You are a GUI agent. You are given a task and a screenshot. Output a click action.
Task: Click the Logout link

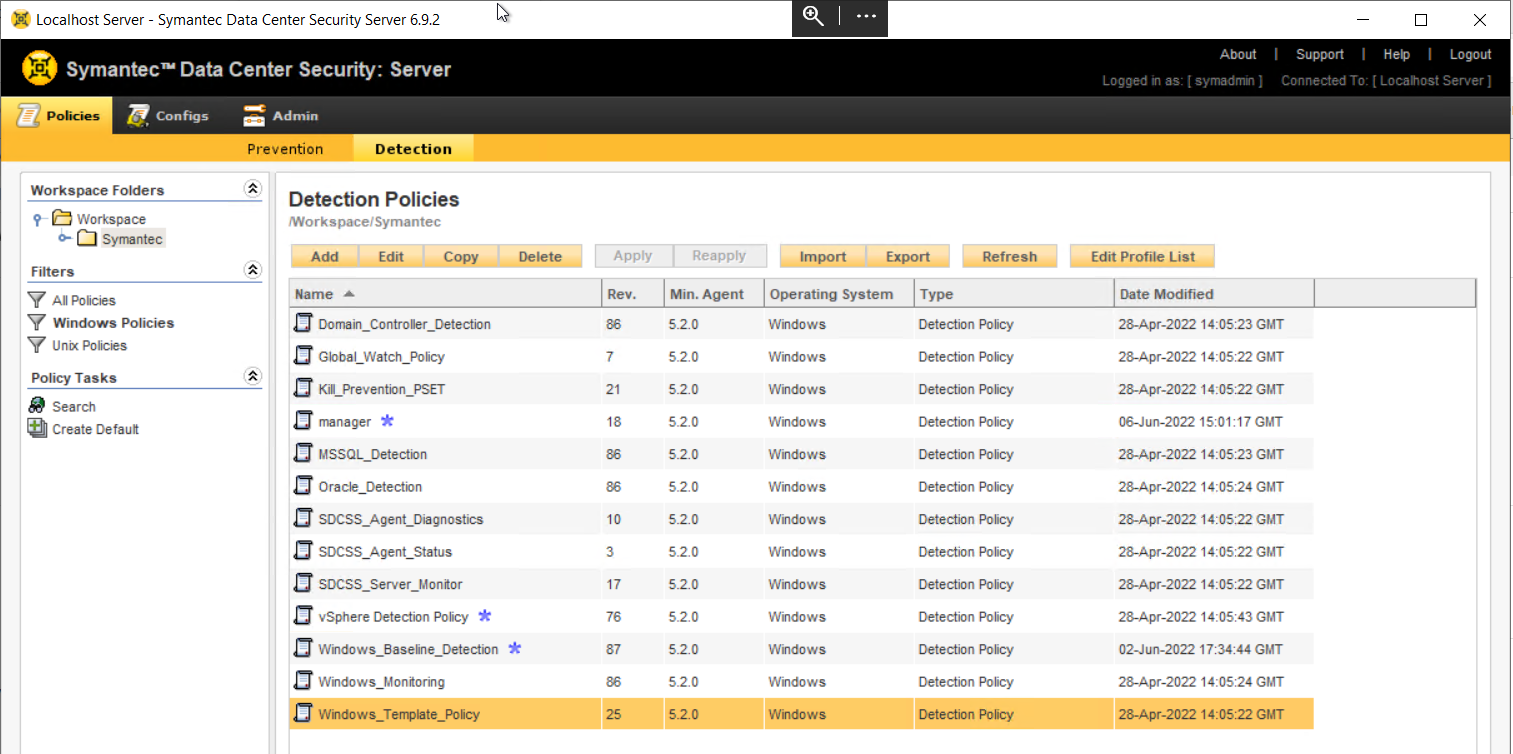coord(1470,55)
